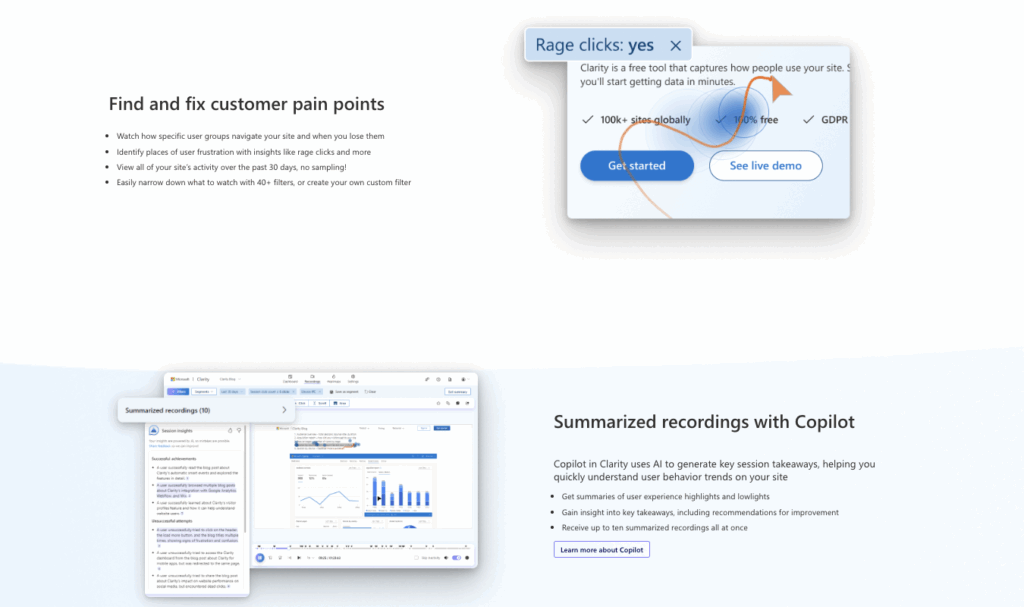Click bullet 'Gain insight into key takeaways'

pos(700,512)
